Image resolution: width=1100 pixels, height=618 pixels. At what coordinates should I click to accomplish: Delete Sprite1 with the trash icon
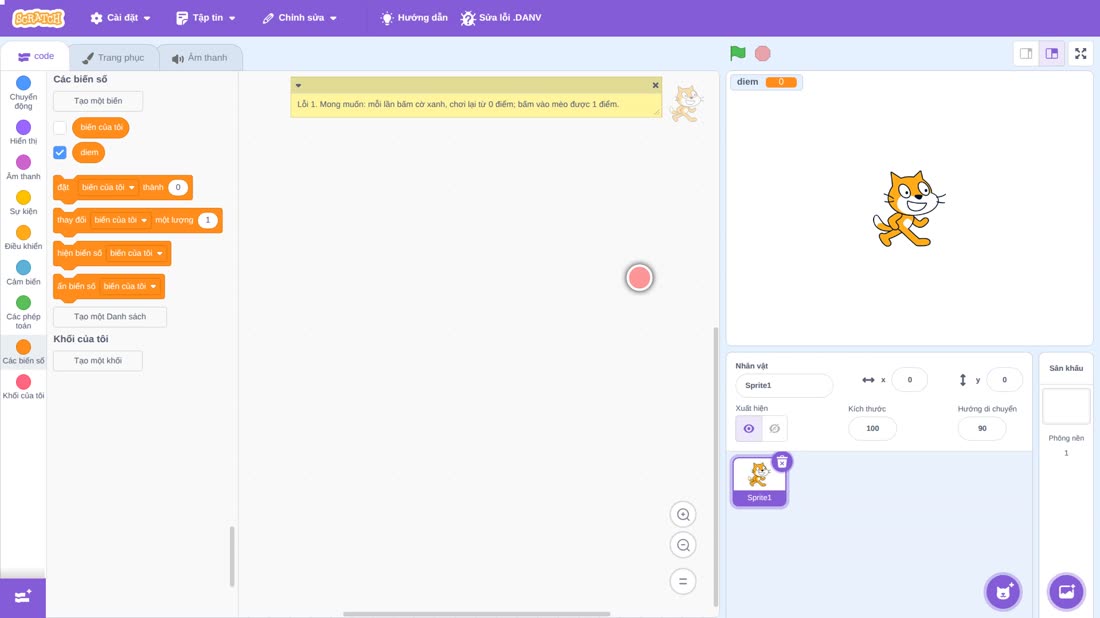pos(782,462)
